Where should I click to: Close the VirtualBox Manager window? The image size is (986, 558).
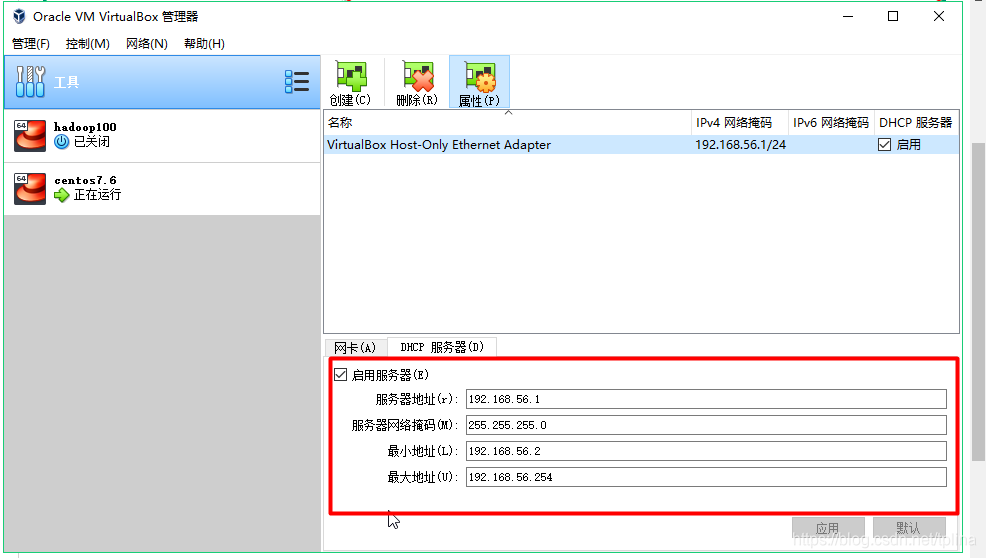939,16
